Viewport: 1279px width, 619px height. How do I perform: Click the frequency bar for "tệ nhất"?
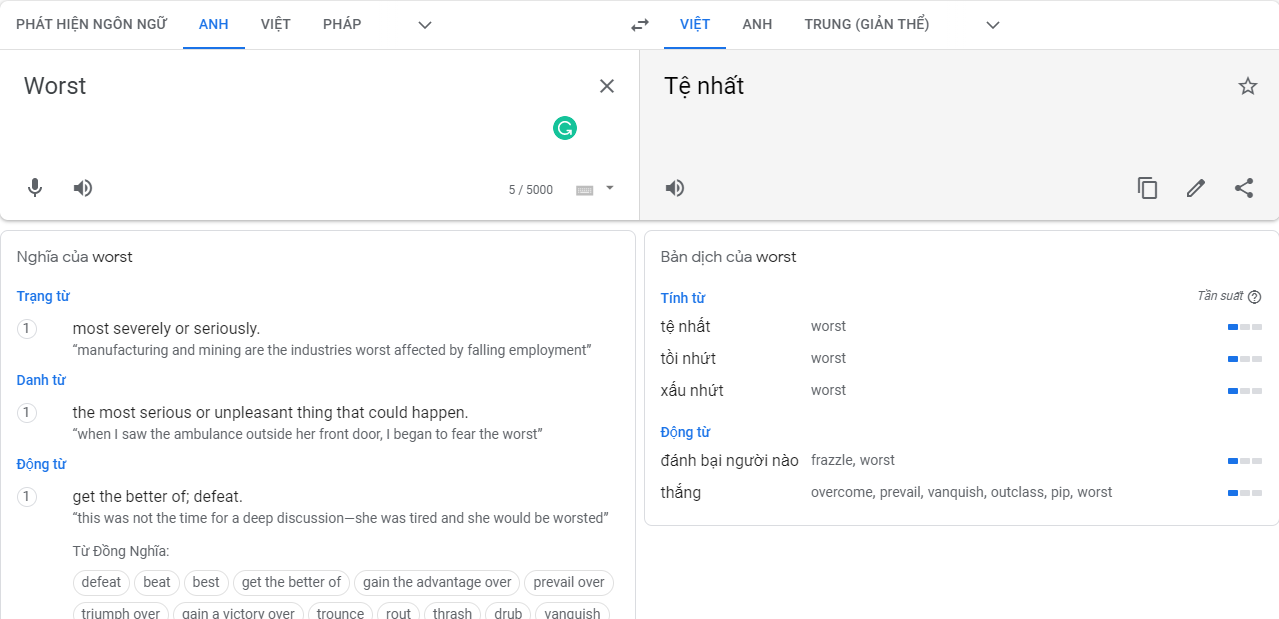[x=1245, y=327]
